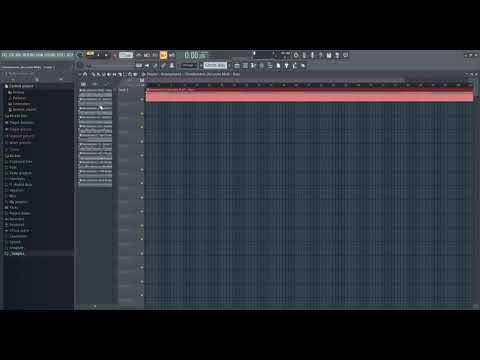Viewport: 480px width, 360px height.
Task: Open the HELP menu
Action: (x=69, y=55)
